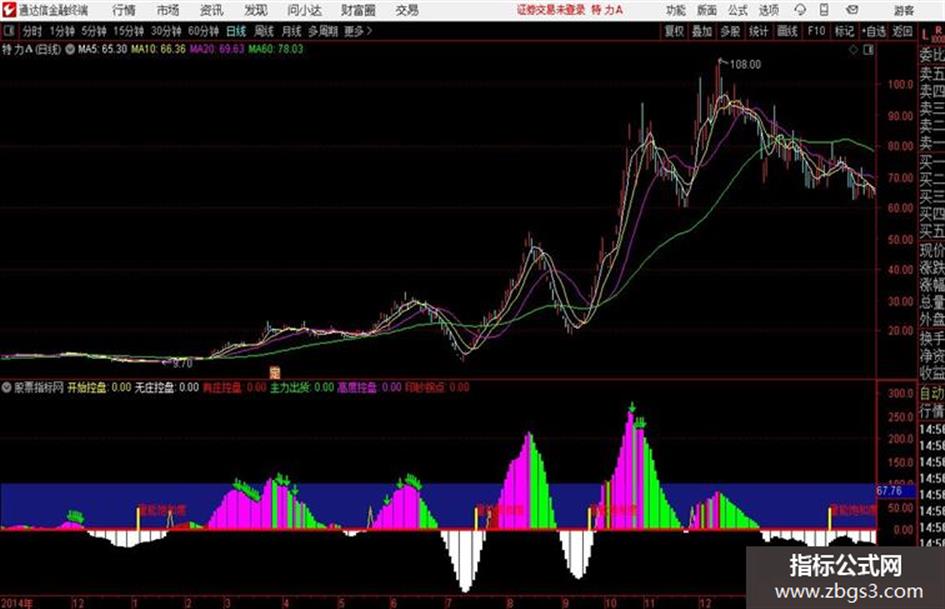The height and width of the screenshot is (609, 945).
Task: Open the 交易 menu
Action: pyautogui.click(x=407, y=10)
